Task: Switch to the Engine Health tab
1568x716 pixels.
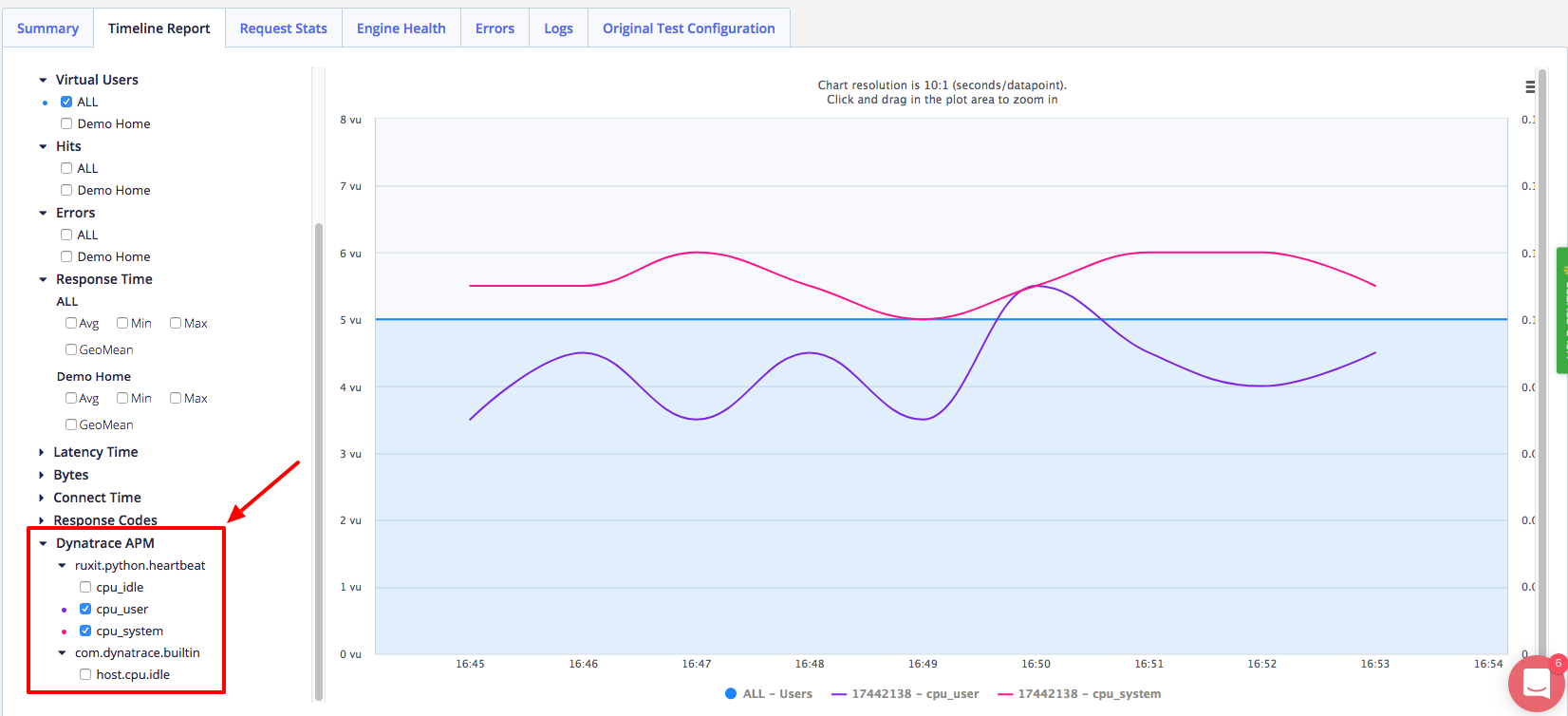Action: [x=401, y=28]
